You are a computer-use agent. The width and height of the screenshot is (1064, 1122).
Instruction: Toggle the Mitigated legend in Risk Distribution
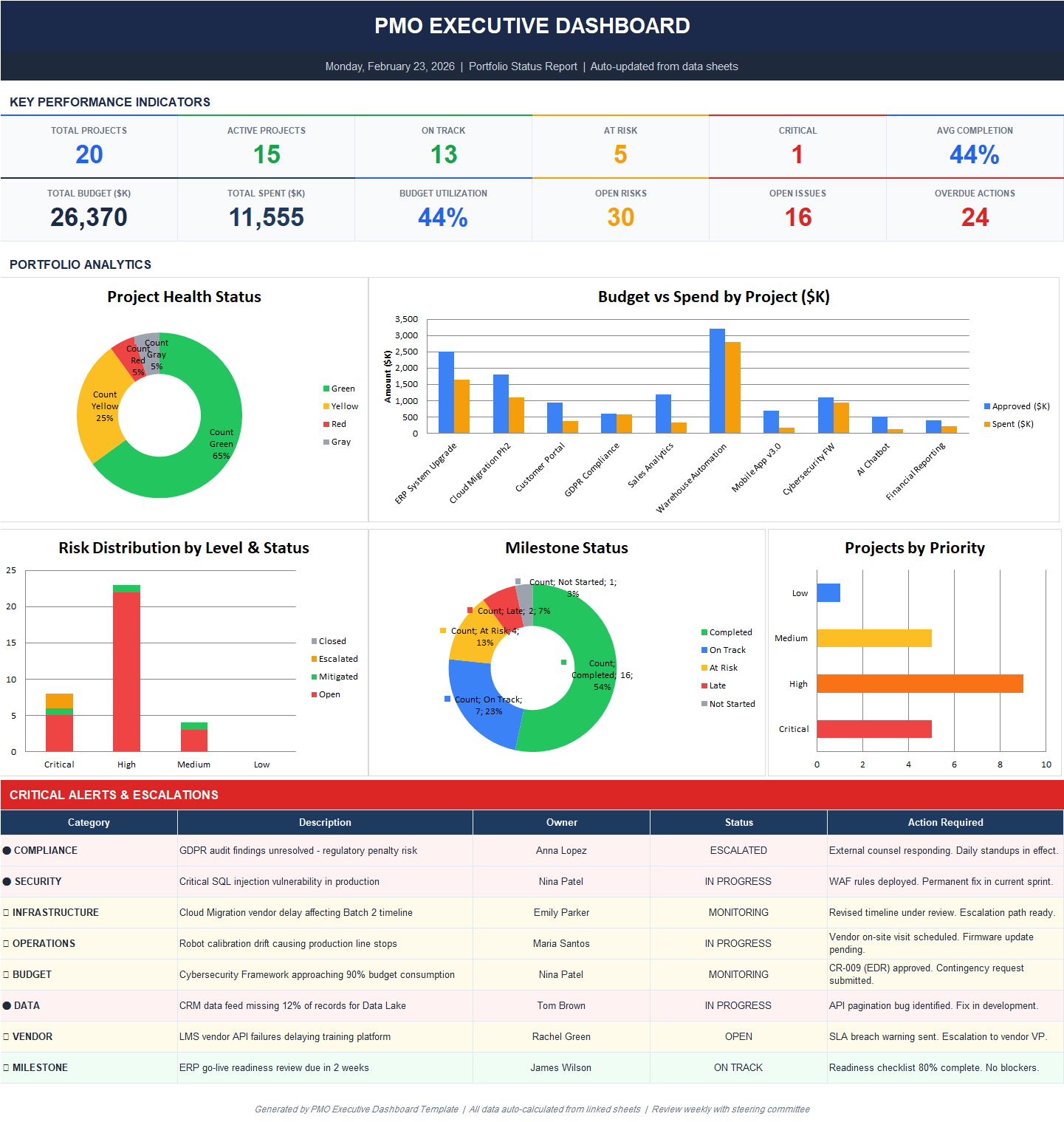[x=334, y=676]
